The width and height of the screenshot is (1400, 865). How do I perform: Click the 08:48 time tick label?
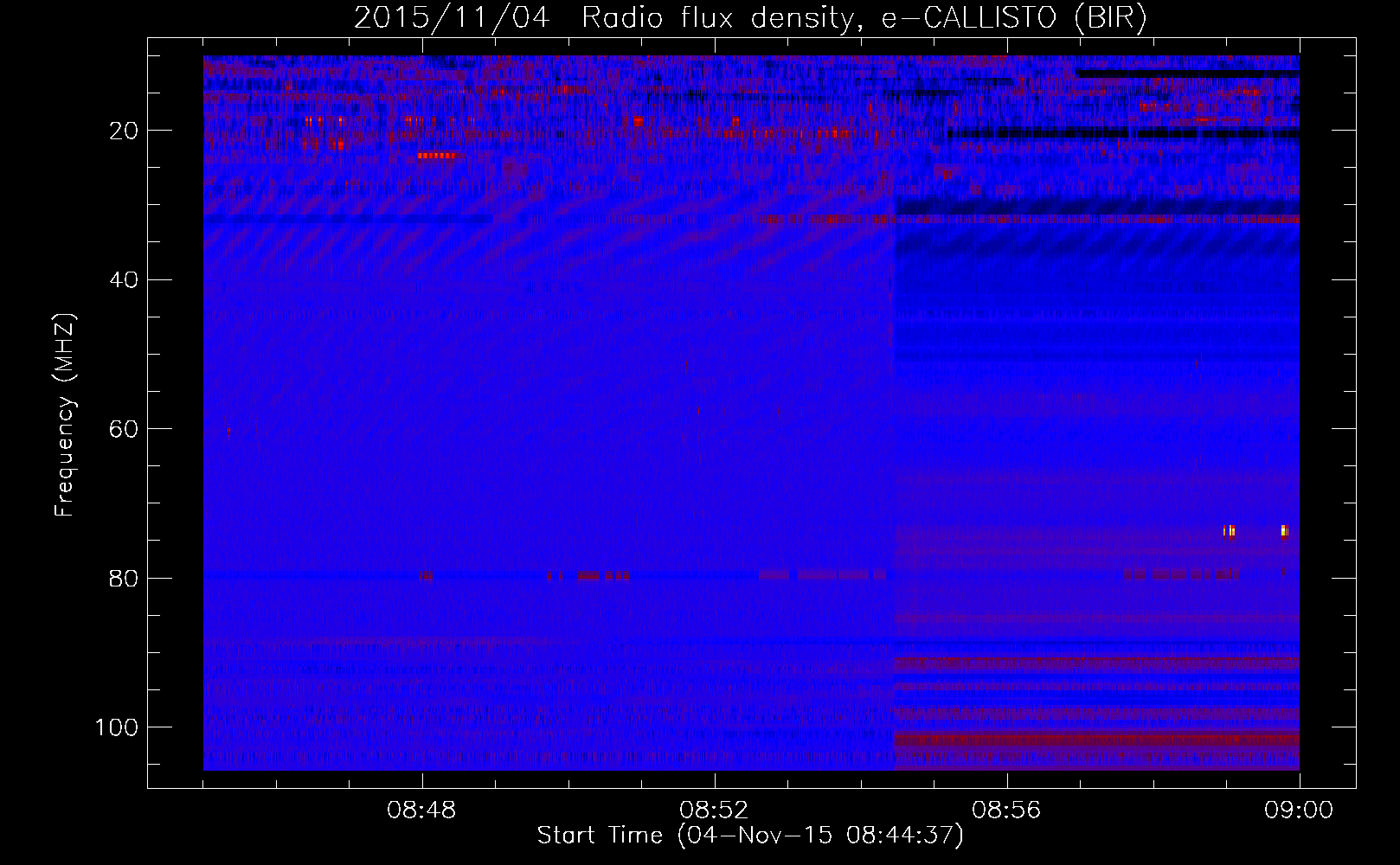422,811
